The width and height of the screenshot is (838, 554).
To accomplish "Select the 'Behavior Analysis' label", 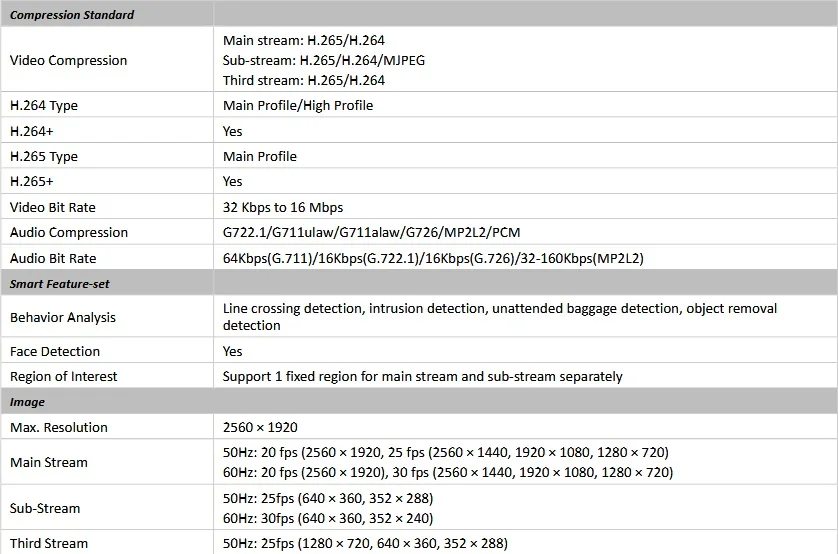I will coord(63,317).
